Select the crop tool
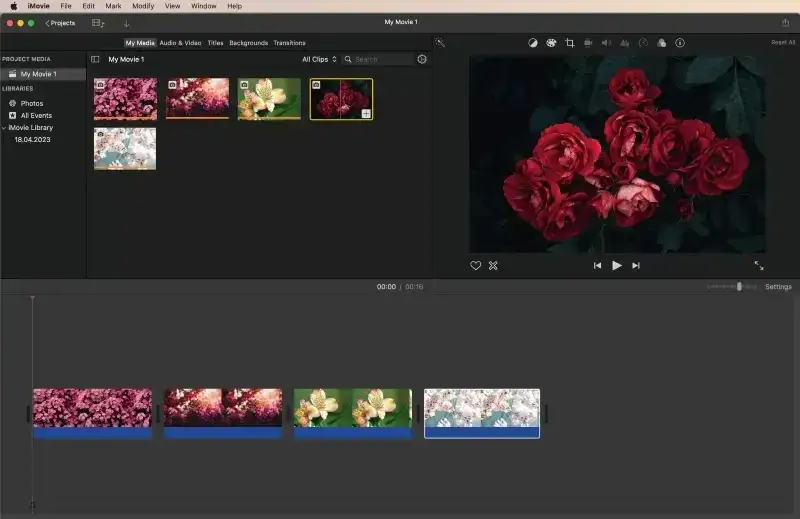 pos(570,43)
